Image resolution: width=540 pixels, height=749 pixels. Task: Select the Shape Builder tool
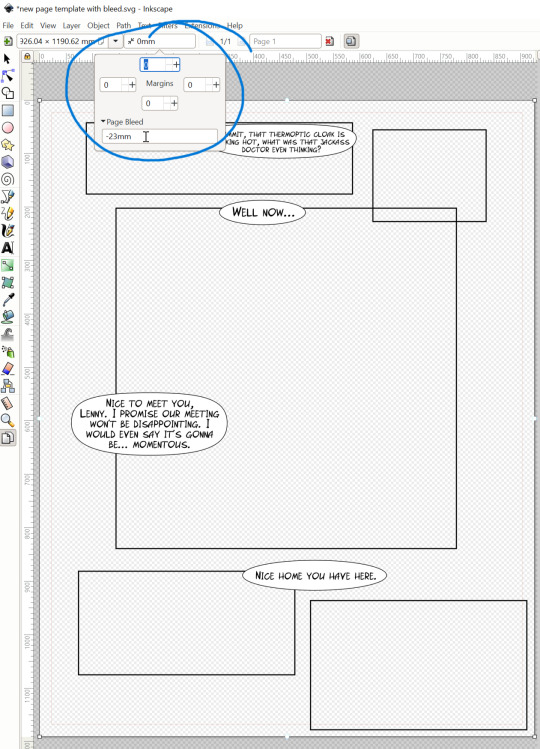(7, 93)
